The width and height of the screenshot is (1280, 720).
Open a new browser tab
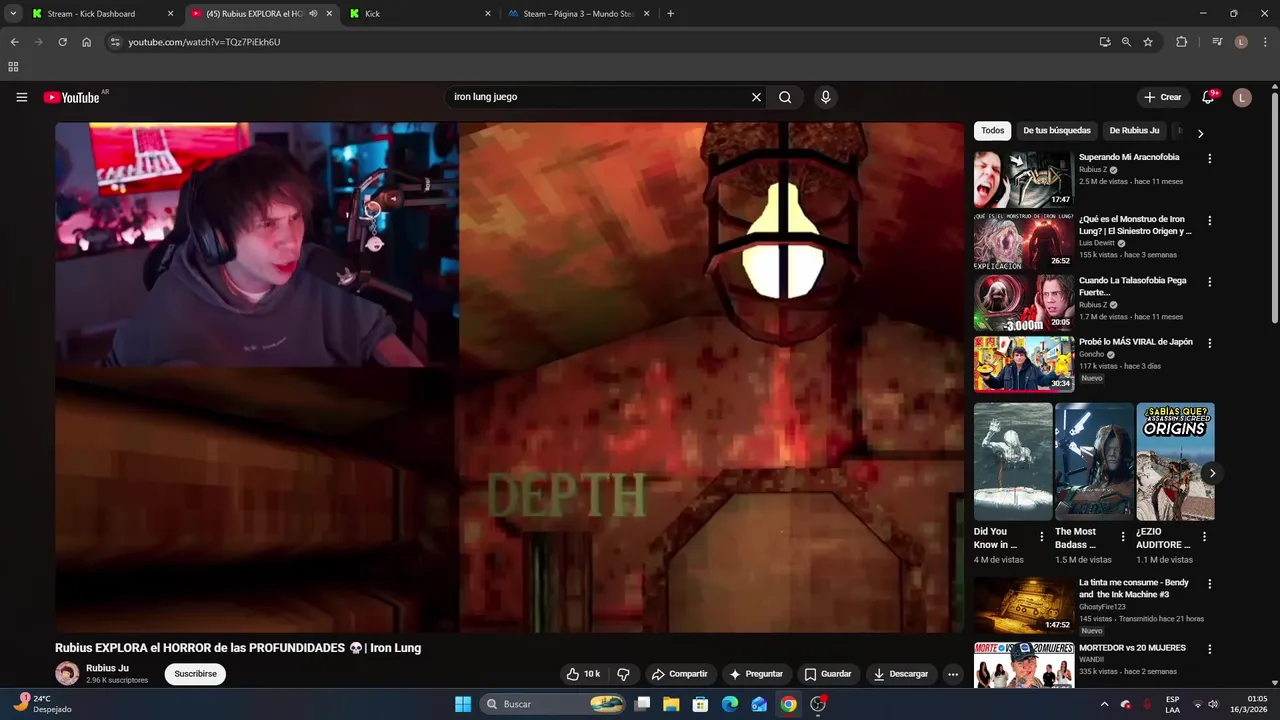click(670, 14)
